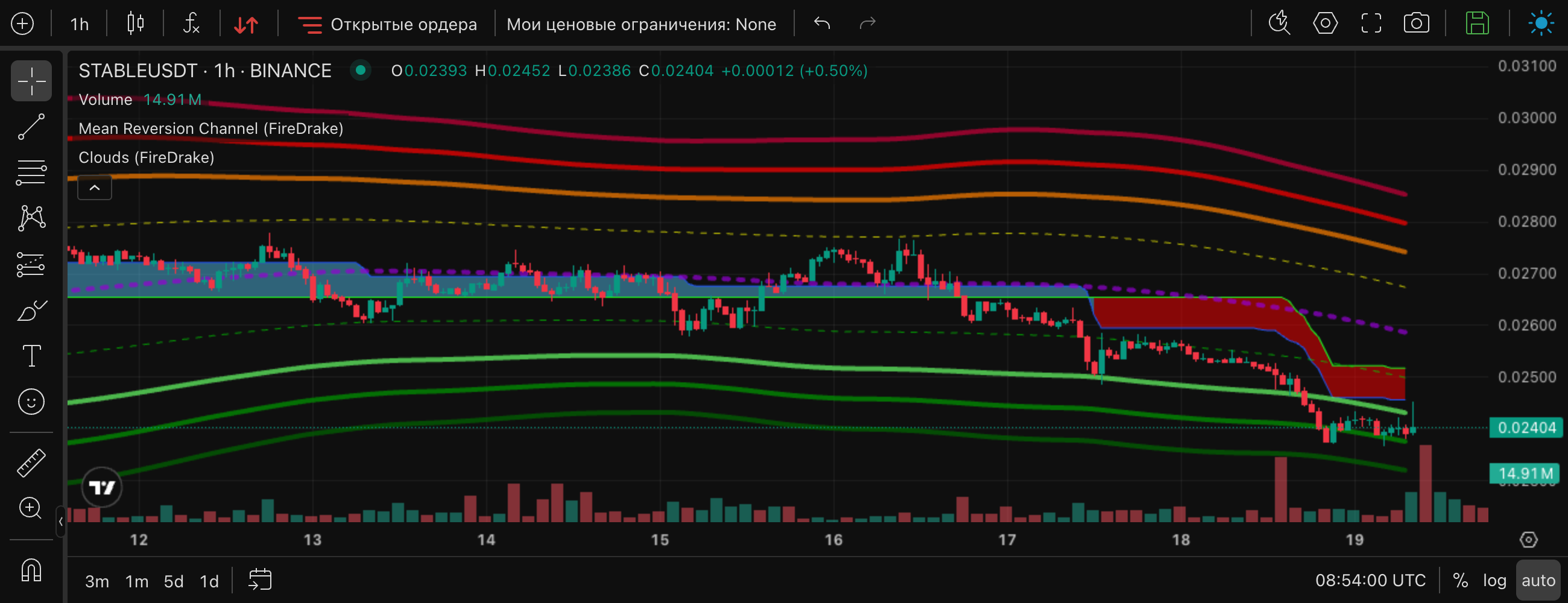Click the STABLEUSDT symbol title

pos(204,71)
